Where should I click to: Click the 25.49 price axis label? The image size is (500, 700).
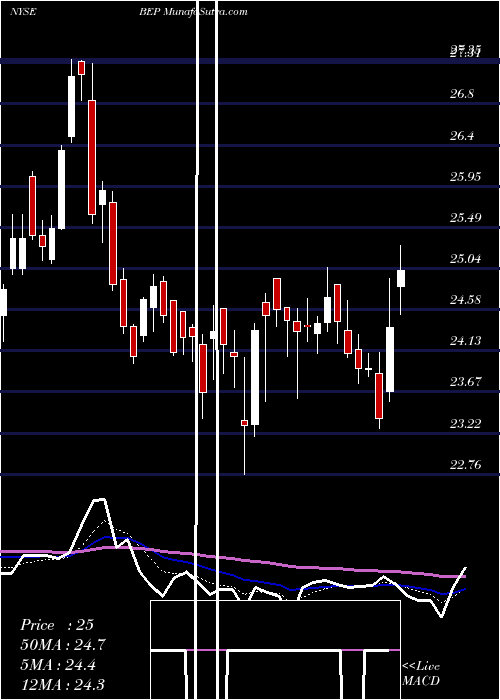click(466, 218)
